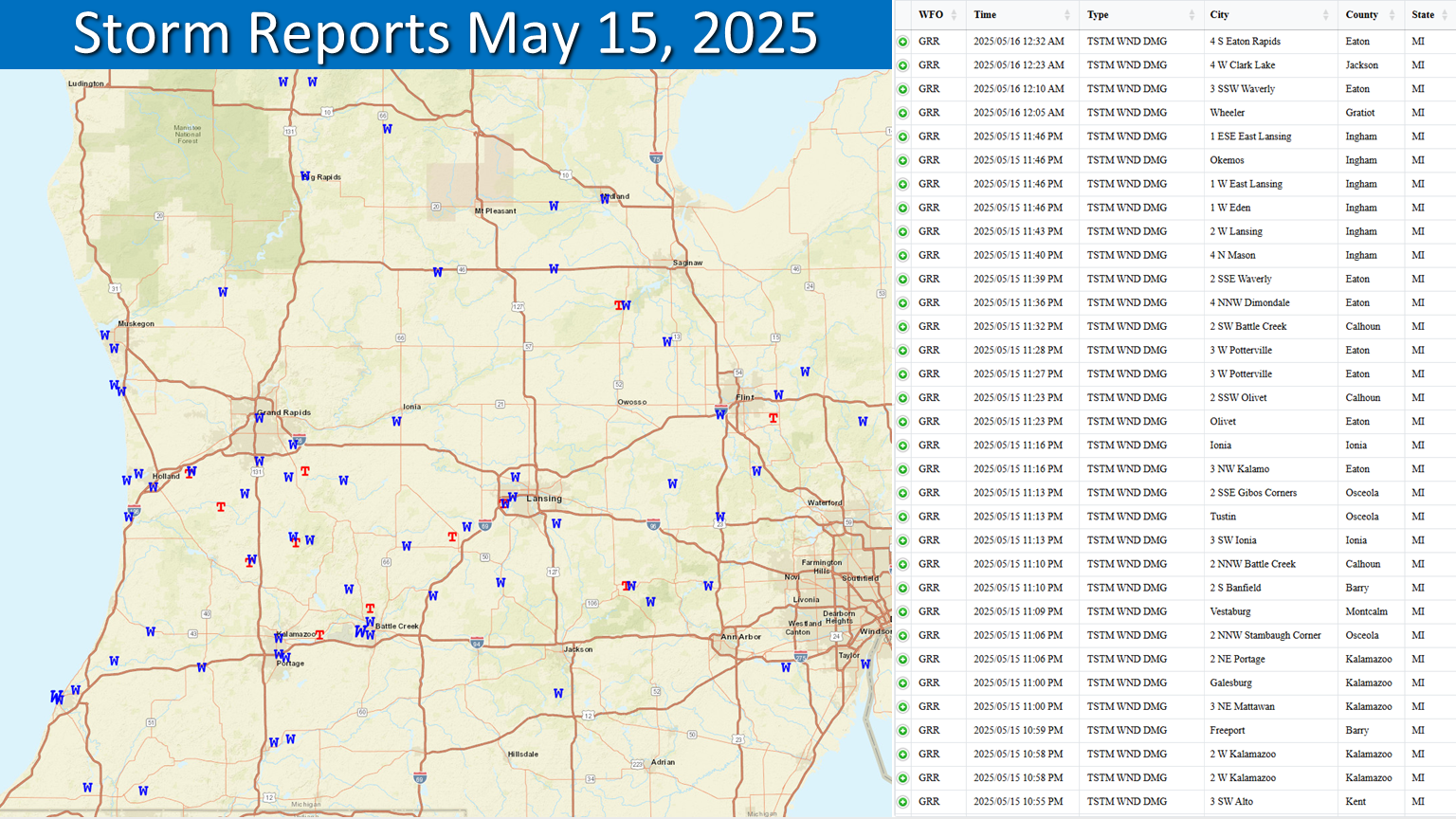Open green icon for 2 NNW Battle Creek

(902, 564)
